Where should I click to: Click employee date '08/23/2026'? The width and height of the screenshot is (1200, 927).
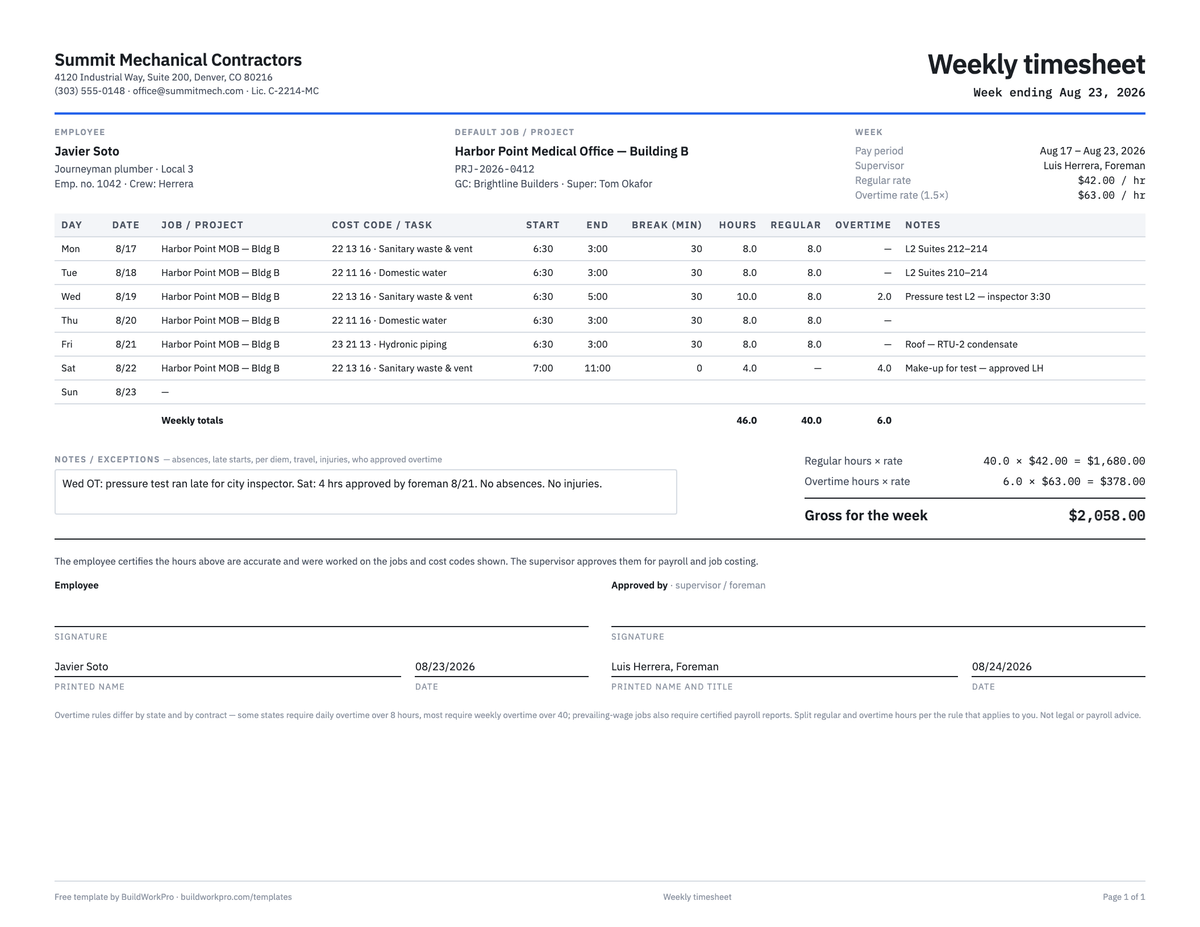(445, 667)
